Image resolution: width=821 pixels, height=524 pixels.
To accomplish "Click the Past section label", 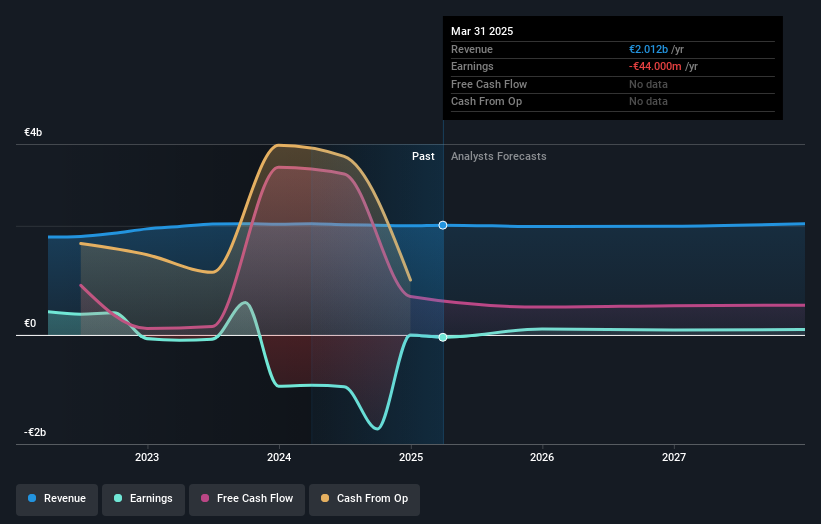I will tap(423, 157).
